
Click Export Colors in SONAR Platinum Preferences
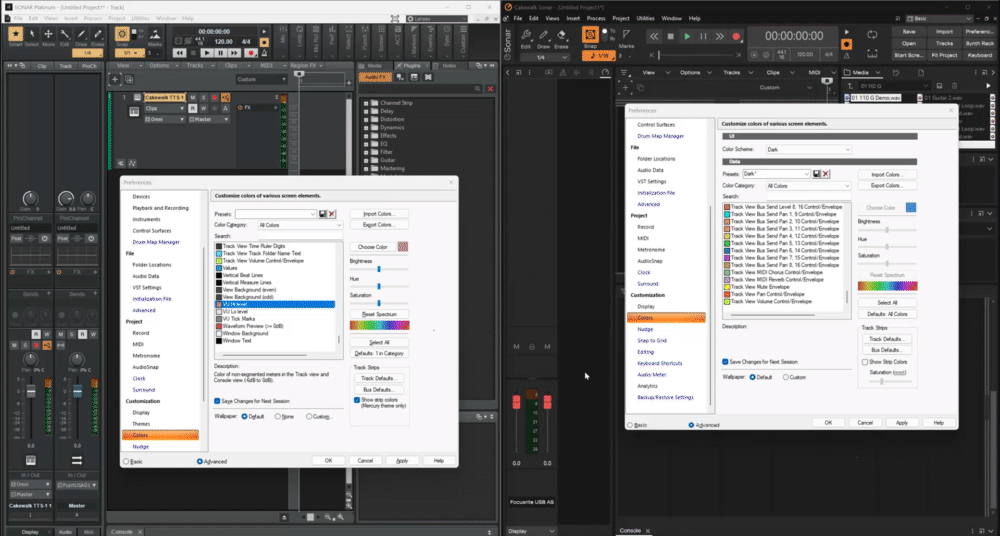tap(379, 225)
